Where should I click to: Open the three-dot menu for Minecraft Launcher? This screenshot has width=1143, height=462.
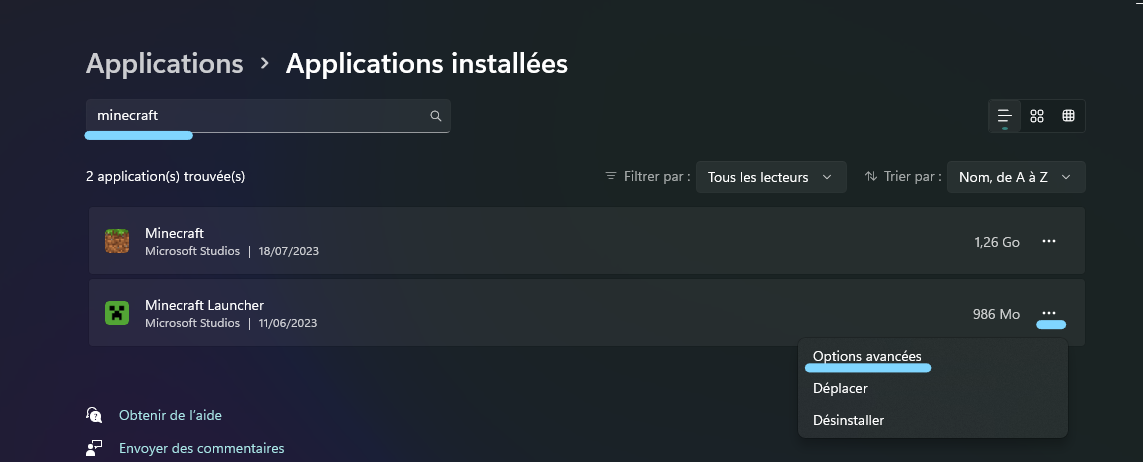click(x=1049, y=313)
